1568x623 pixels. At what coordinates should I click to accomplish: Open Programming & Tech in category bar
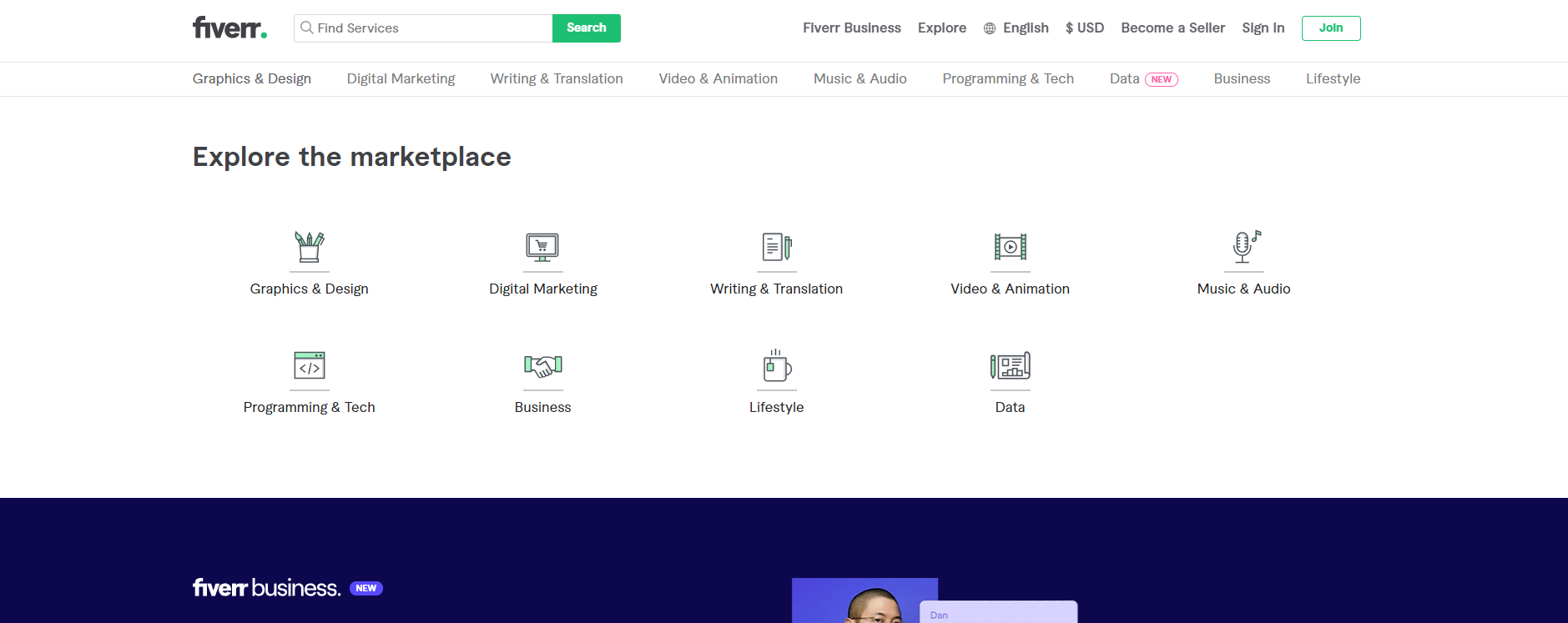tap(1008, 78)
